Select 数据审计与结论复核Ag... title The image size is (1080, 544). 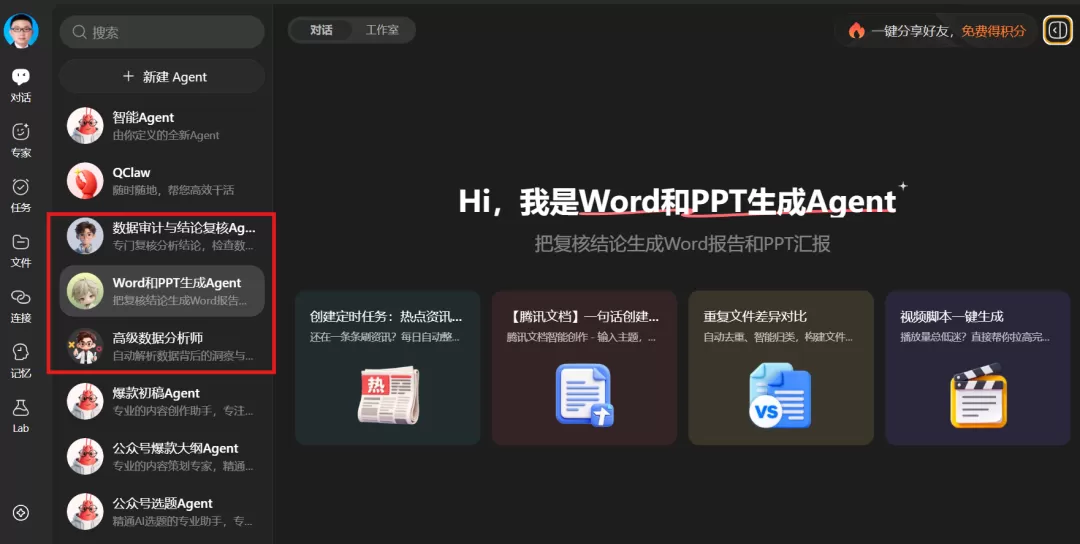(184, 227)
